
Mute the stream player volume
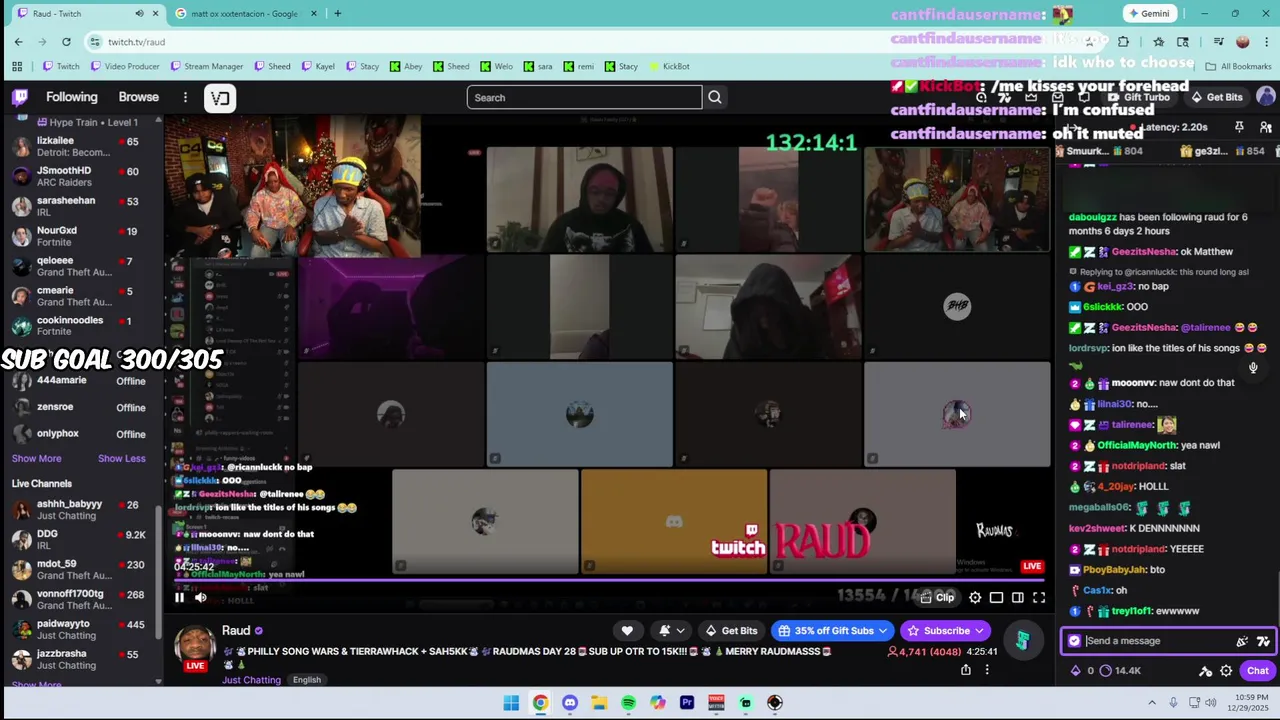pos(201,598)
